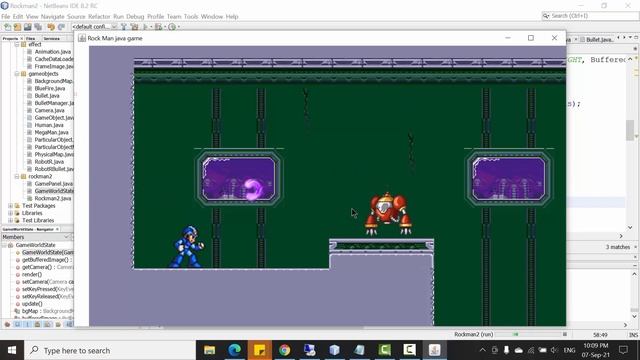640x360 pixels.
Task: Open the Debug menu
Action: click(135, 17)
